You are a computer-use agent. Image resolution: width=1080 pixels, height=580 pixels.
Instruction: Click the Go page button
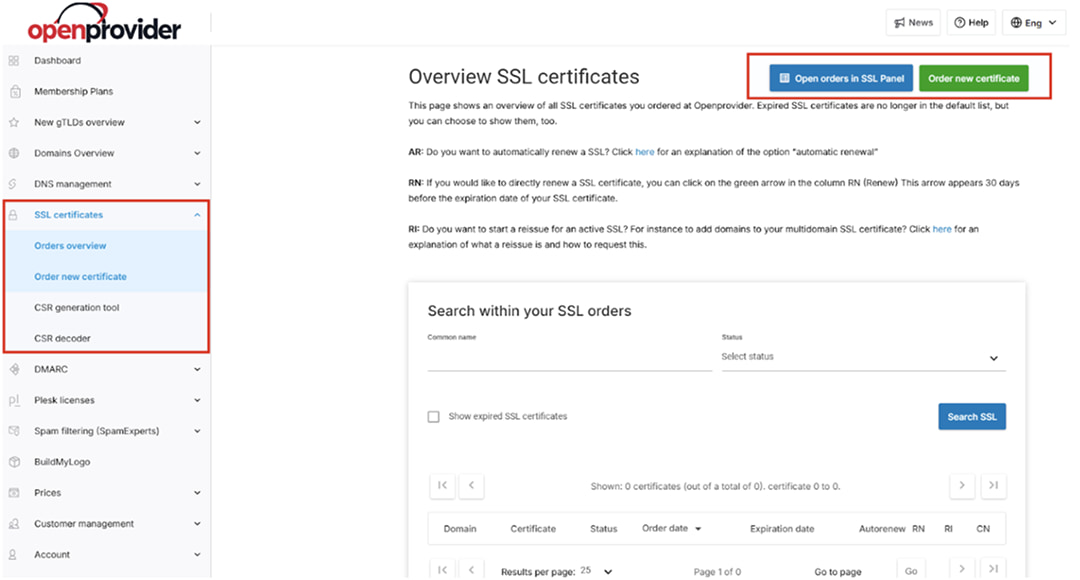(x=911, y=571)
